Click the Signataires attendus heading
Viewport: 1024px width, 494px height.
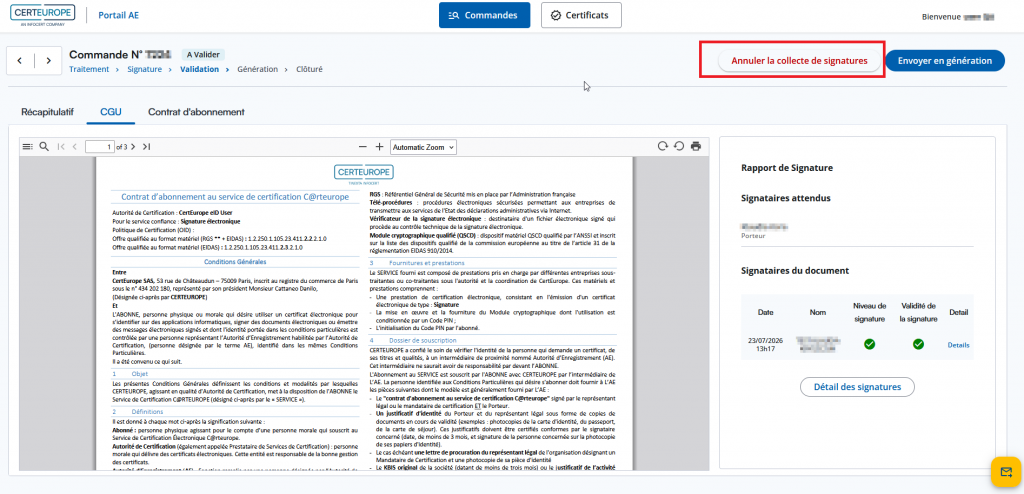pos(786,198)
